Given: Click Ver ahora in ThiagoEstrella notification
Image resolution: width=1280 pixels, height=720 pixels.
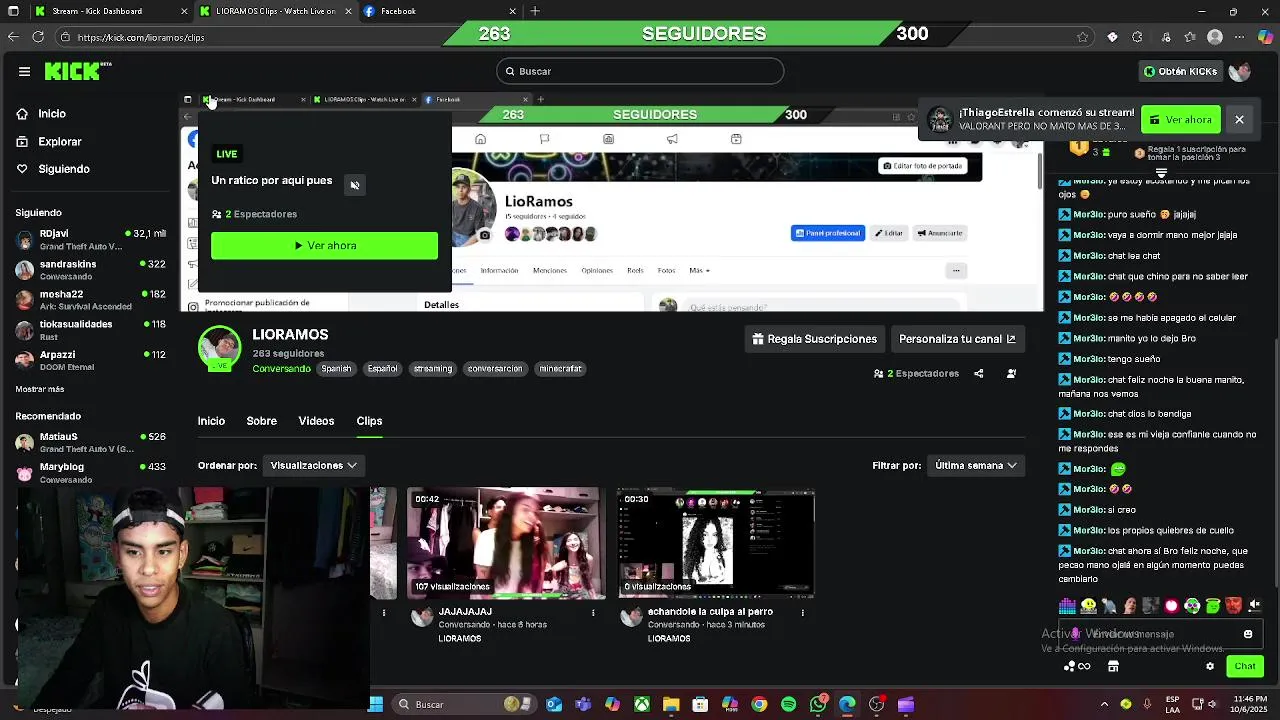Looking at the screenshot, I should [1181, 119].
